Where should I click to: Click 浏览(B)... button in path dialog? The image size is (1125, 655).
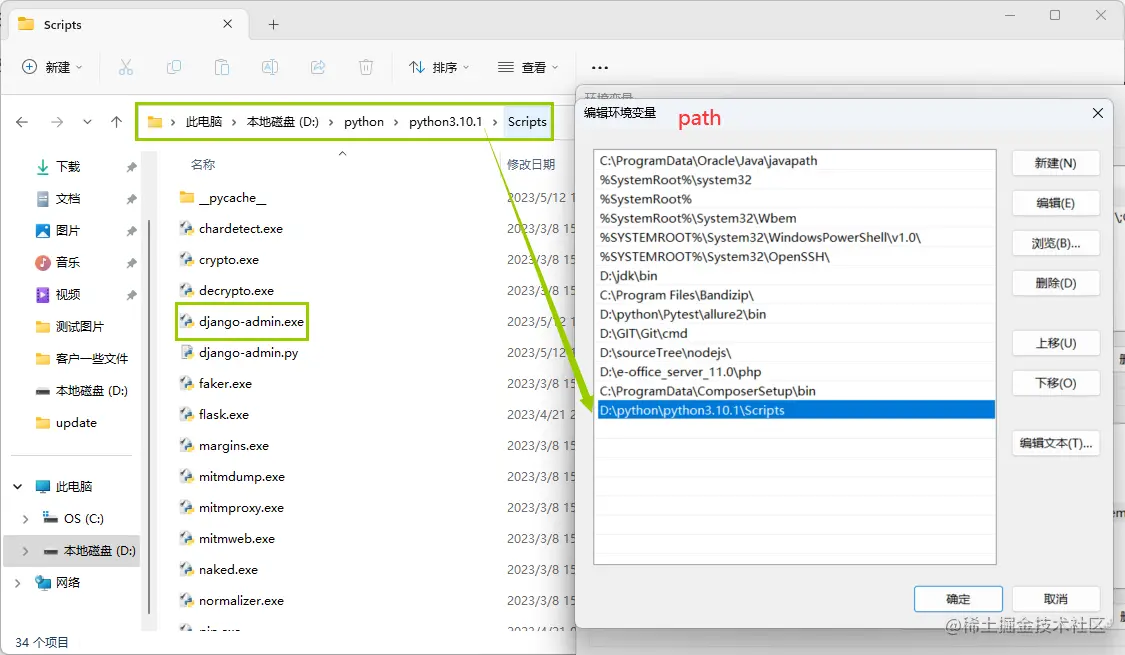click(1055, 243)
